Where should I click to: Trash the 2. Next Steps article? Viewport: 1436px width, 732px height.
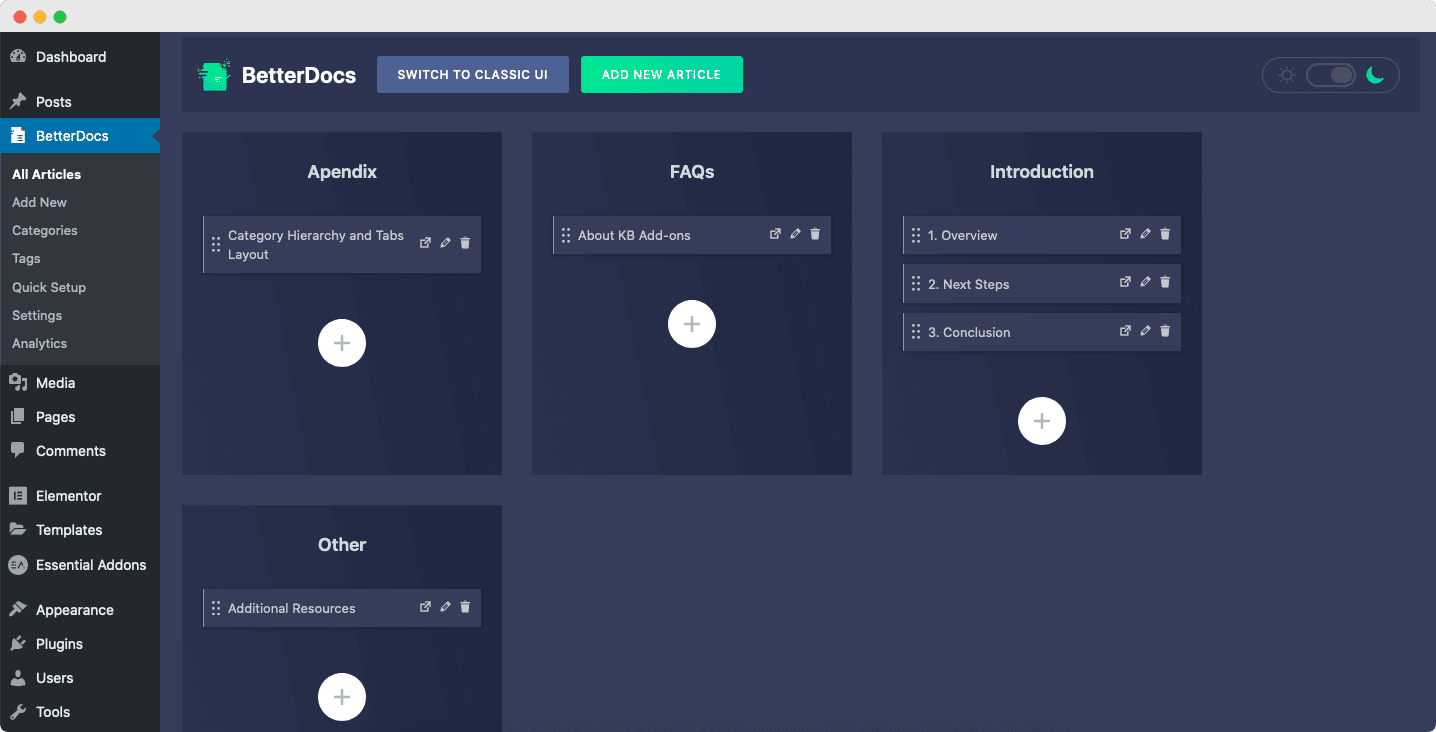coord(1165,282)
